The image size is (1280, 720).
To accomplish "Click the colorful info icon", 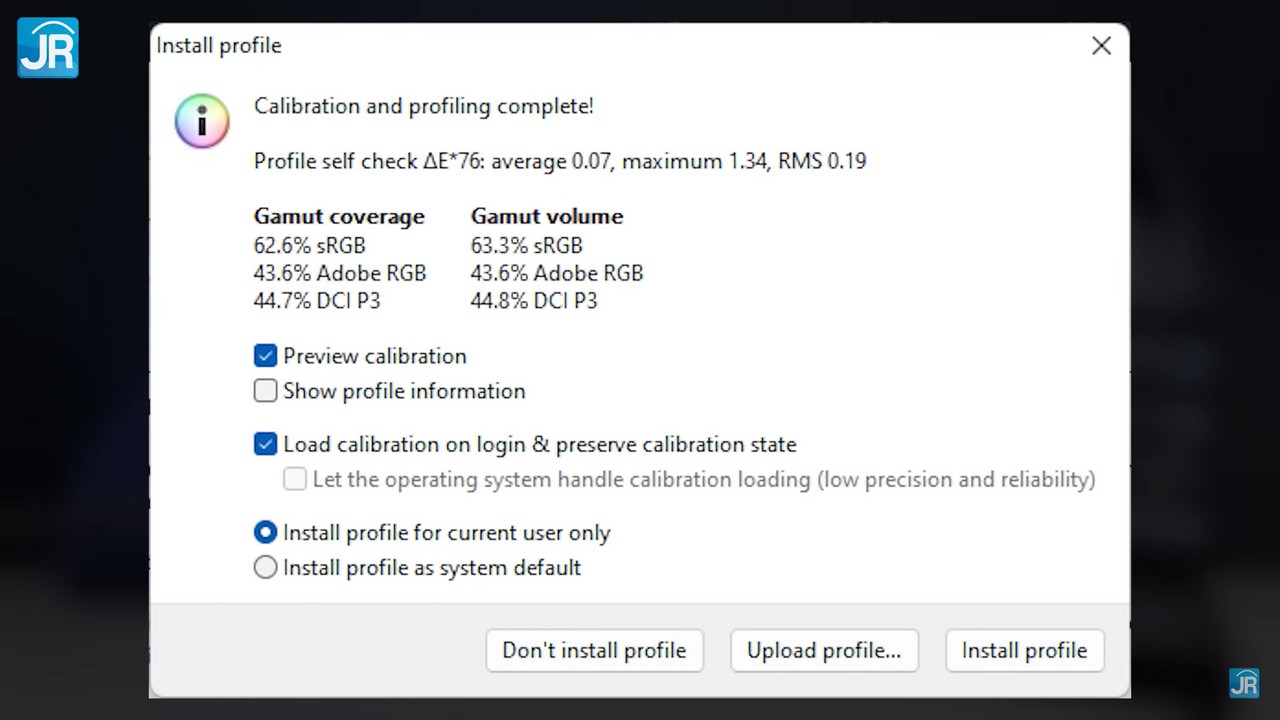I will click(x=202, y=121).
